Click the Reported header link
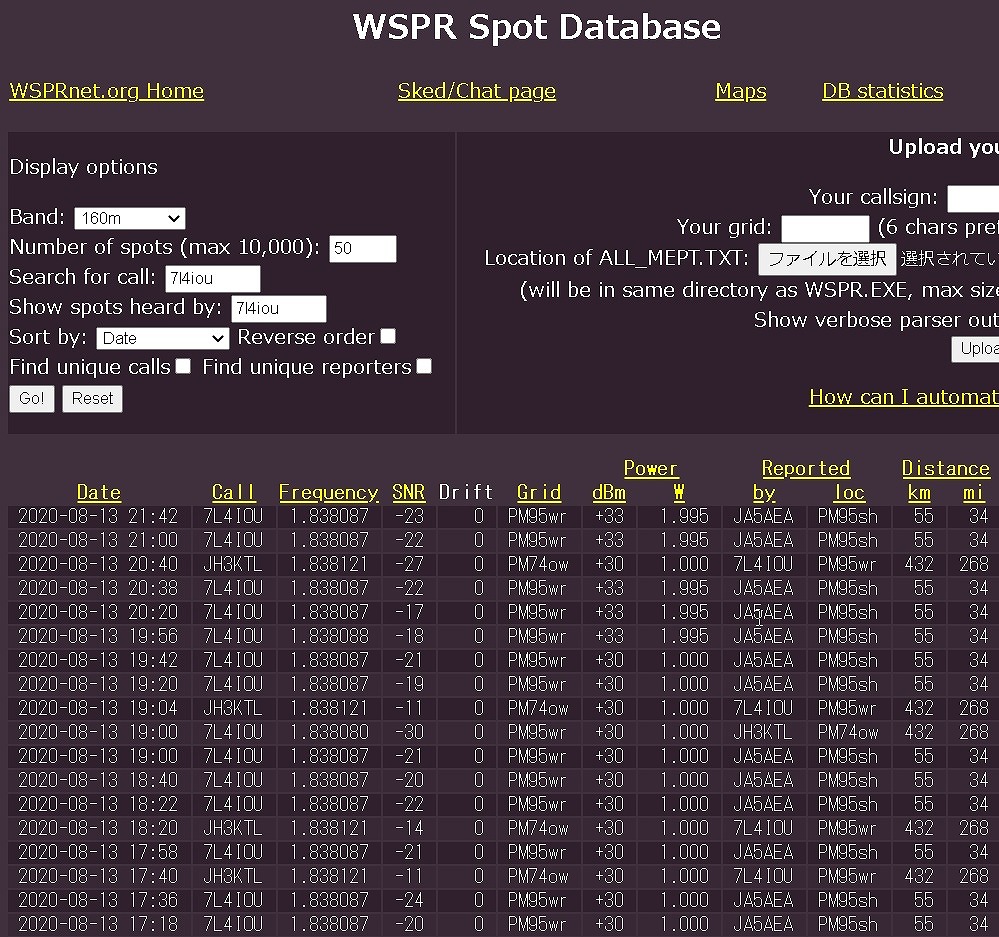The height and width of the screenshot is (937, 999). pos(806,469)
